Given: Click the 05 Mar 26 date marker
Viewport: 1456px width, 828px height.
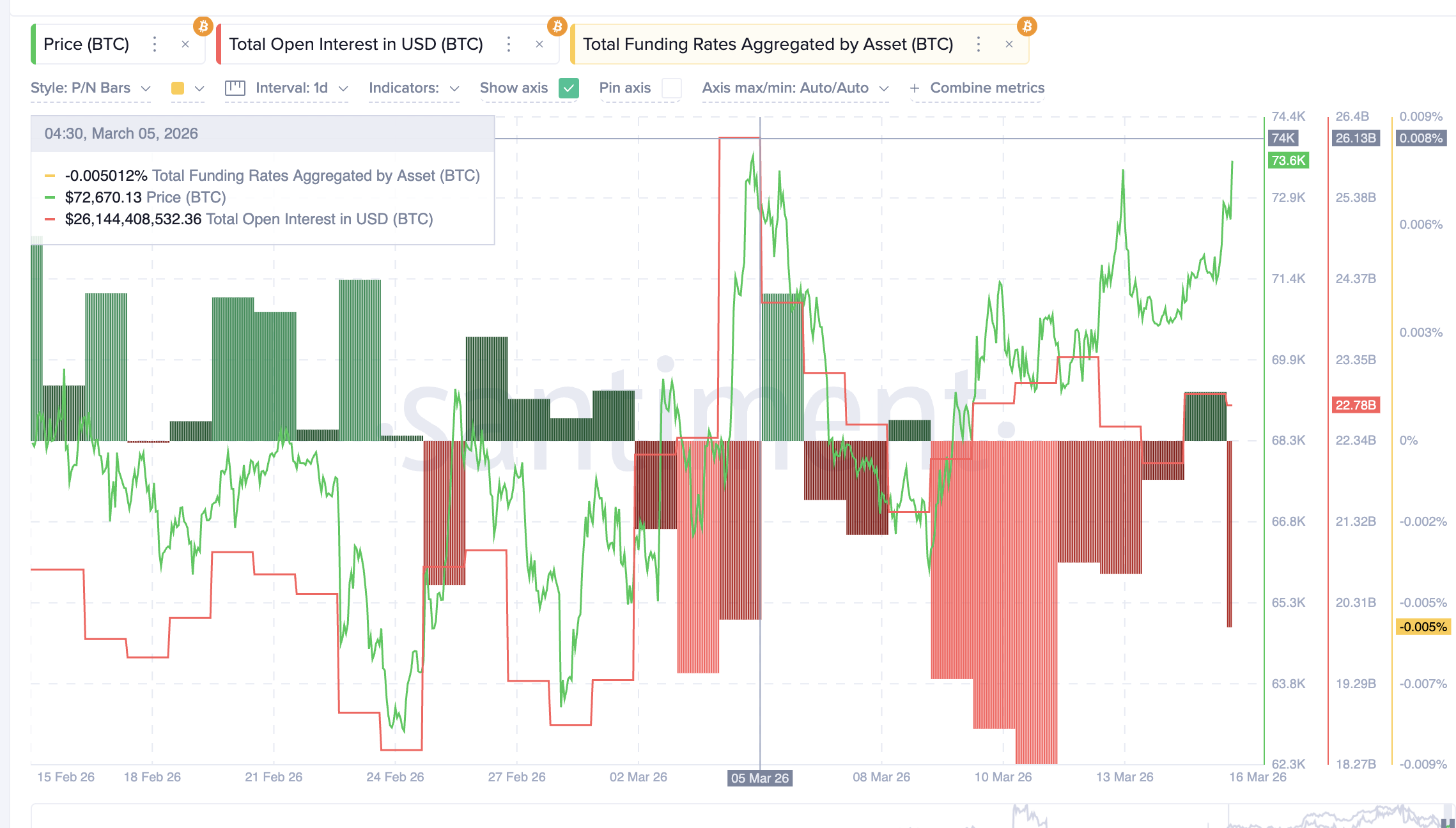Looking at the screenshot, I should pos(759,778).
